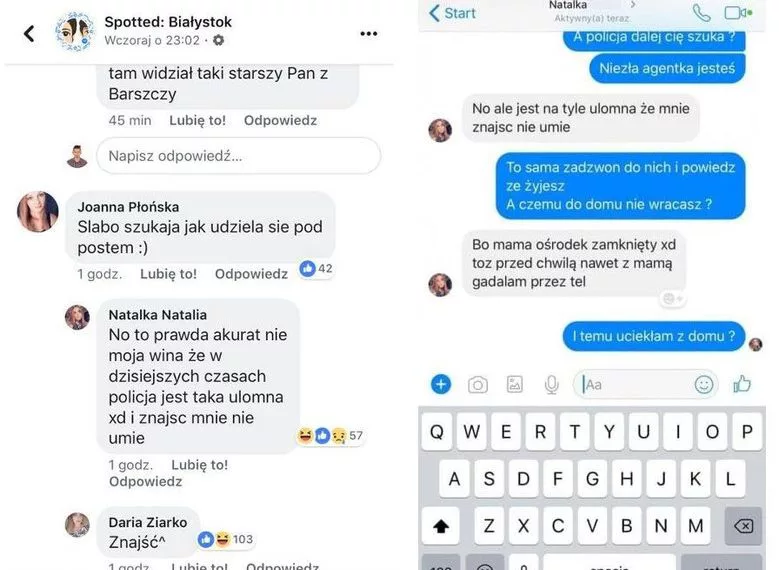Send a thumbs-up like in chat

pos(742,384)
